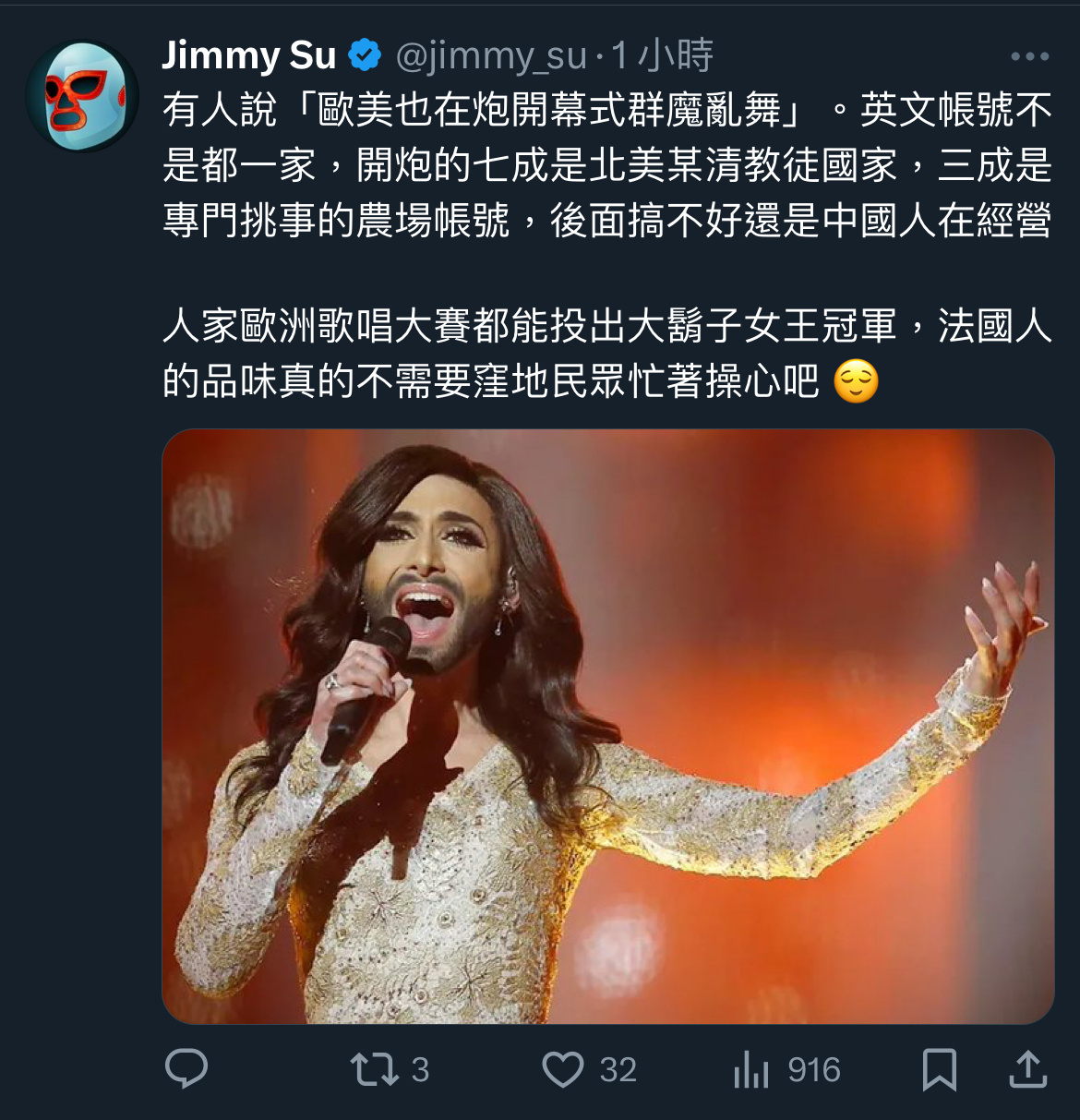Enlarge the attached singer photo
This screenshot has width=1080, height=1120.
tap(608, 727)
